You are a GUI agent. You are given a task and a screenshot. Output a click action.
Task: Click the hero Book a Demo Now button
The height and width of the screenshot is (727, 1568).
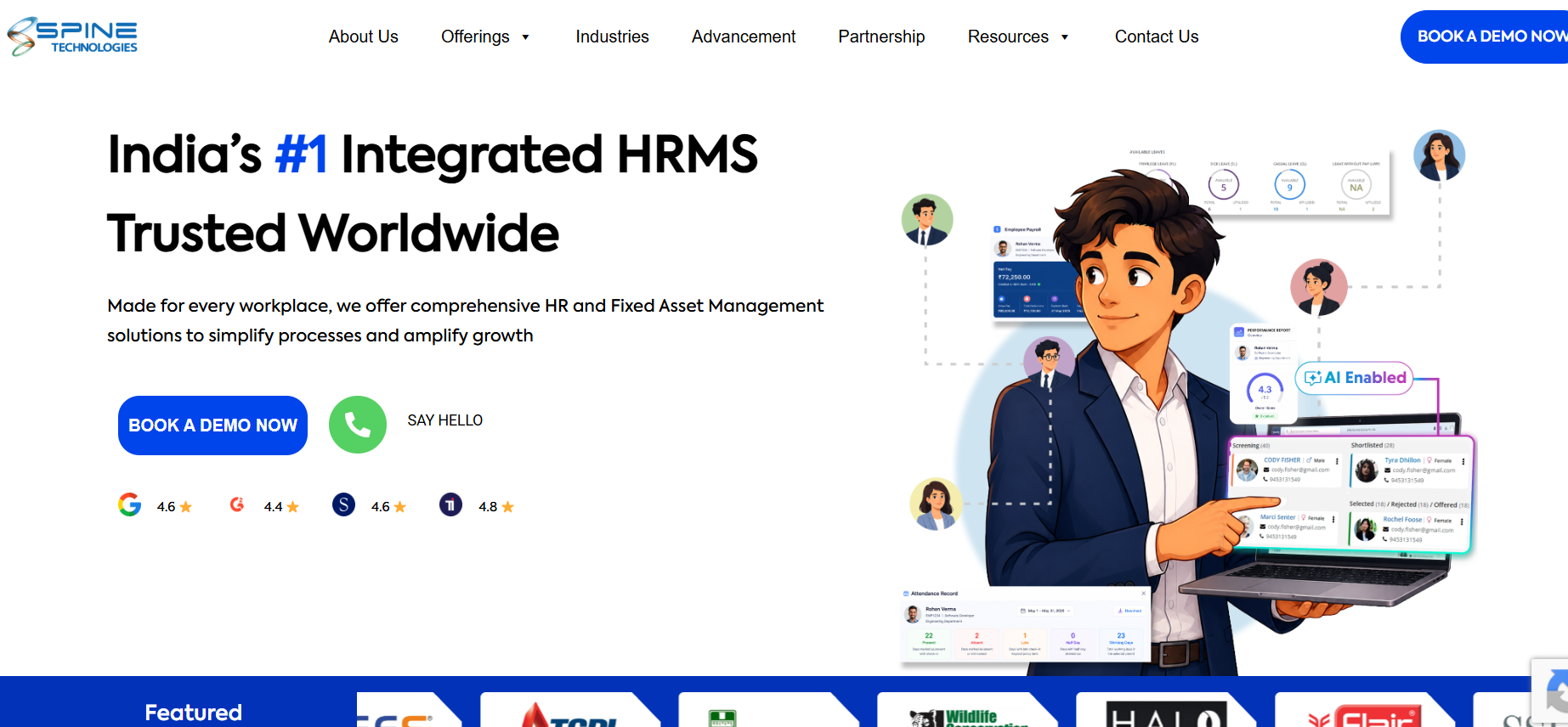click(x=212, y=425)
